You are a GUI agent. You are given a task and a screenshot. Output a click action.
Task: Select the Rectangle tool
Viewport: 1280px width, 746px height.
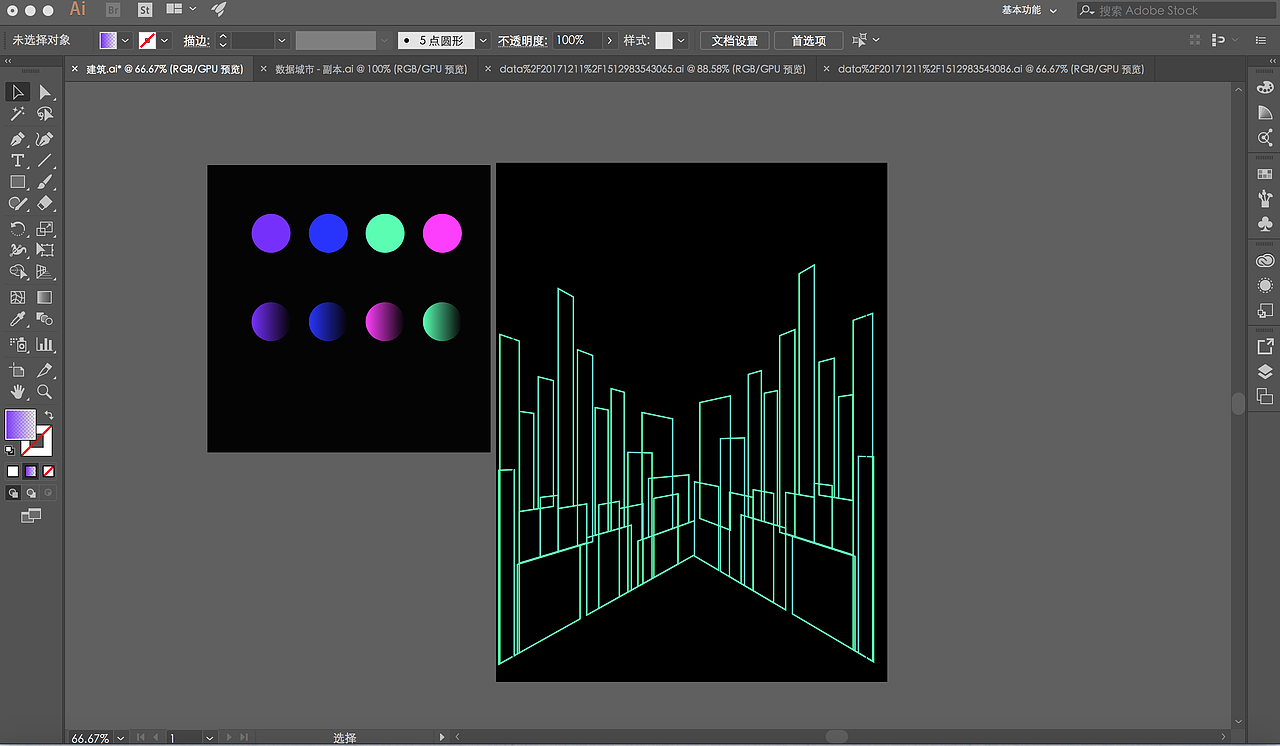18,182
